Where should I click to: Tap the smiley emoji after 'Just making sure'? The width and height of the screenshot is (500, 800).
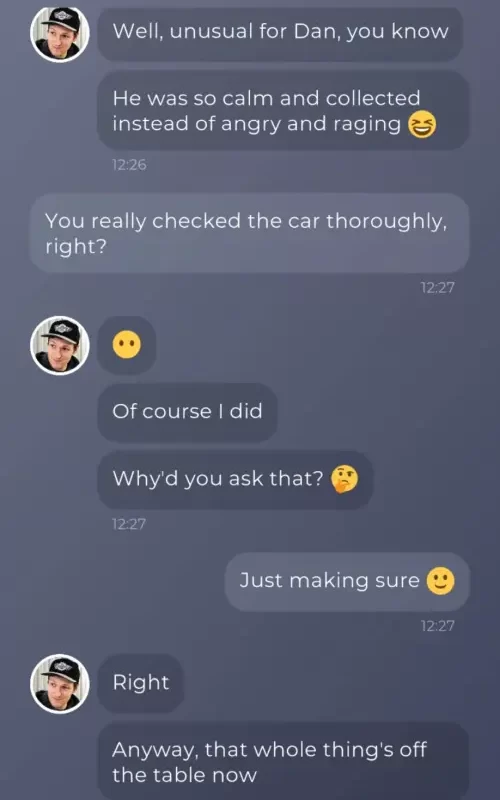[x=440, y=581]
